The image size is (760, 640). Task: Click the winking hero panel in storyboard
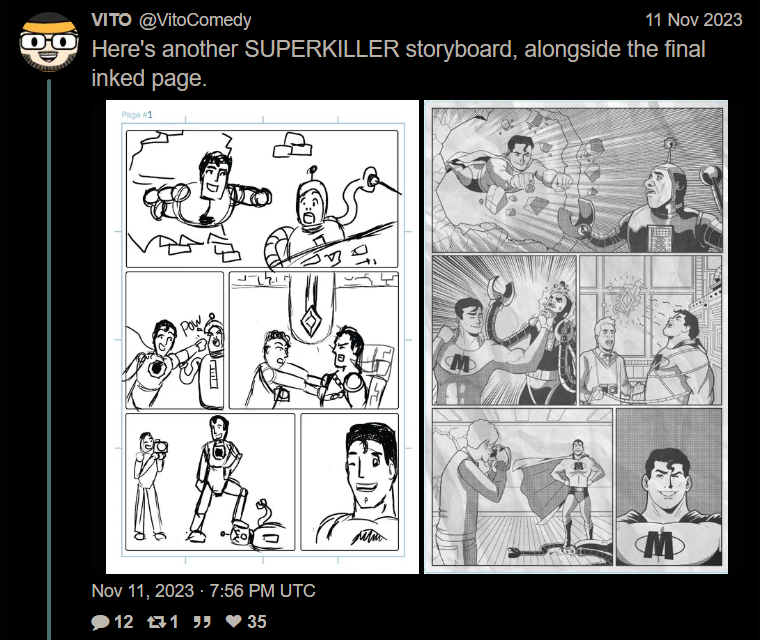pos(349,482)
